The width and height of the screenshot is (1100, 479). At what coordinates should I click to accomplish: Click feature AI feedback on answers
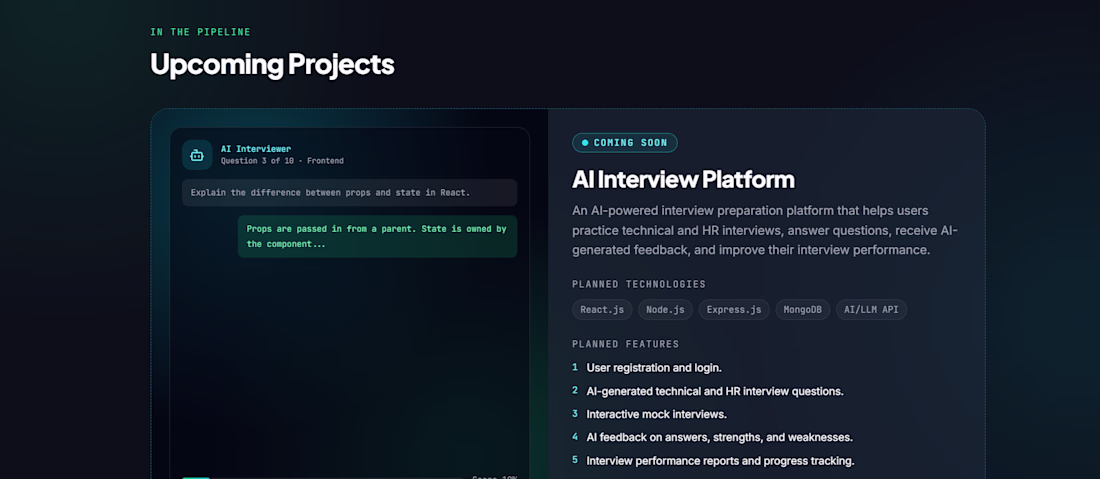pos(720,437)
